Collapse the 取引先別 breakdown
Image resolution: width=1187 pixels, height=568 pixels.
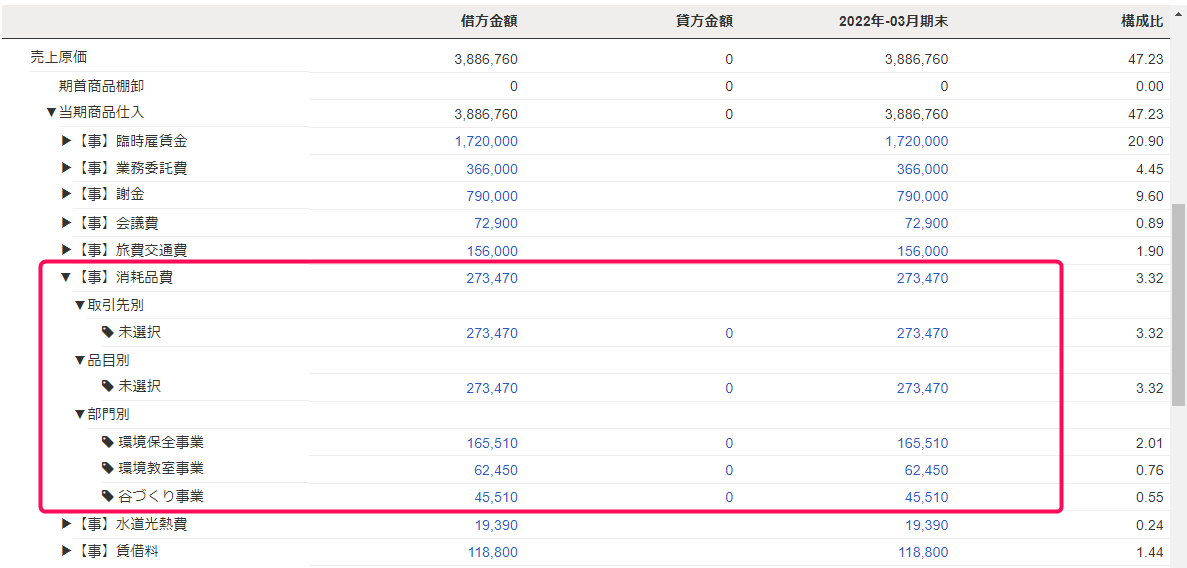tap(80, 306)
